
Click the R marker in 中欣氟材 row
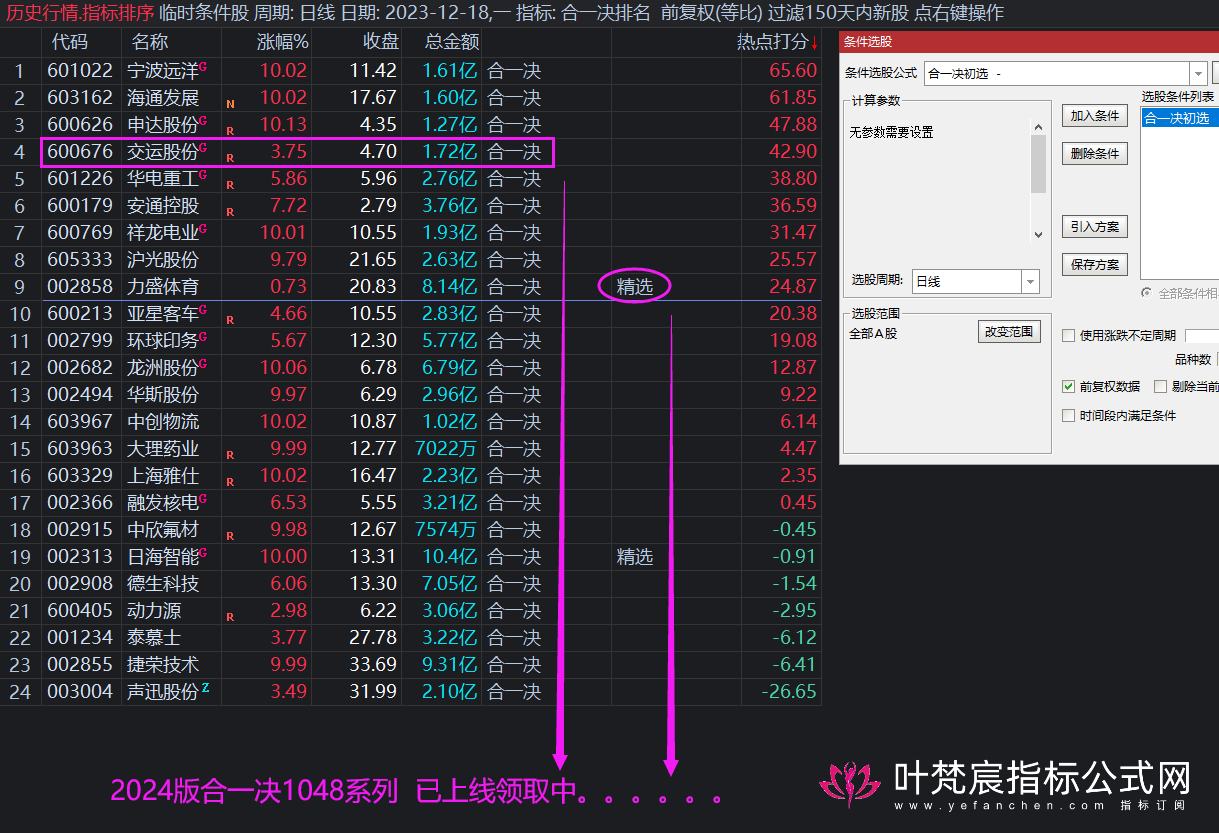[x=230, y=535]
